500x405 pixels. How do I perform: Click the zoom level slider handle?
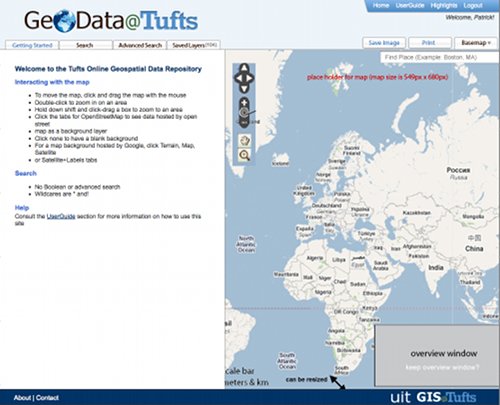(x=244, y=113)
